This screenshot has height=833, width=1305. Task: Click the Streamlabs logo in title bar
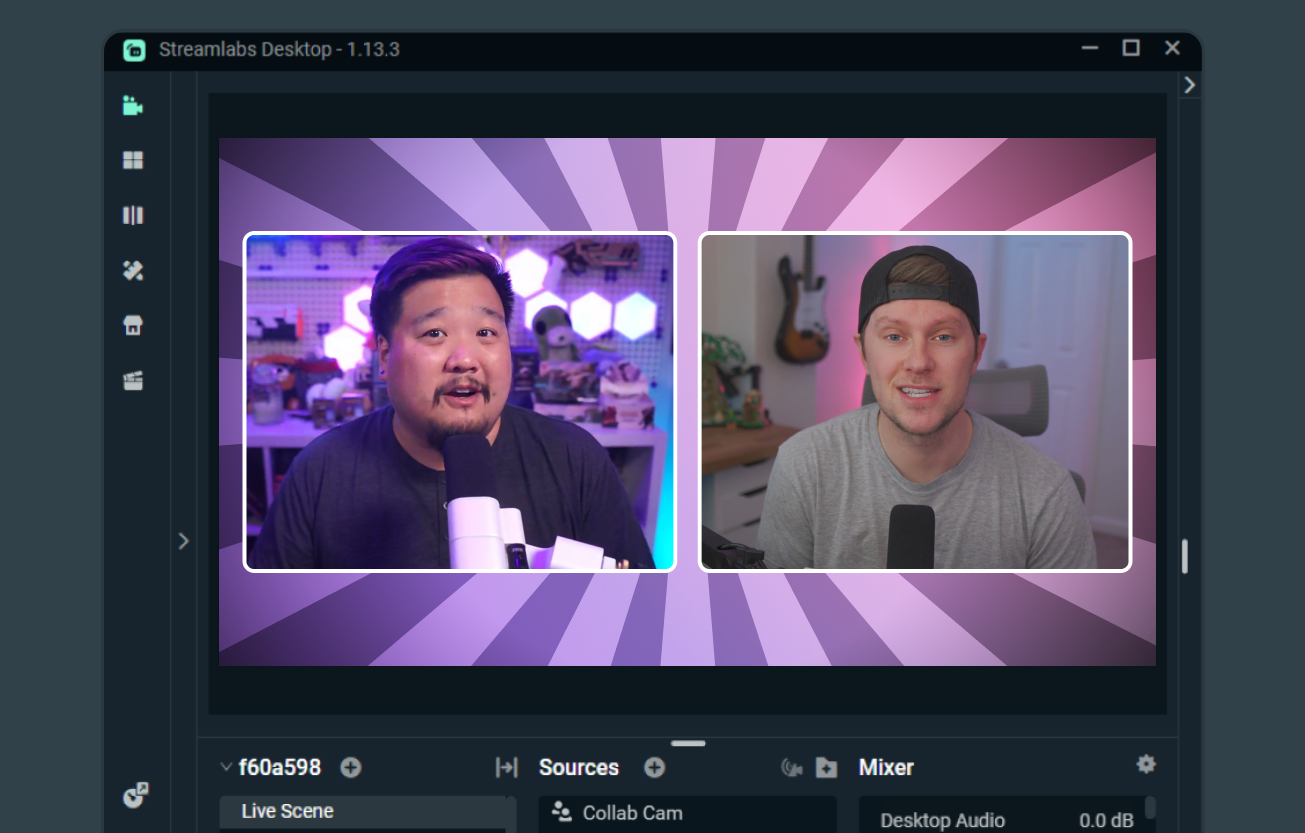[x=134, y=49]
